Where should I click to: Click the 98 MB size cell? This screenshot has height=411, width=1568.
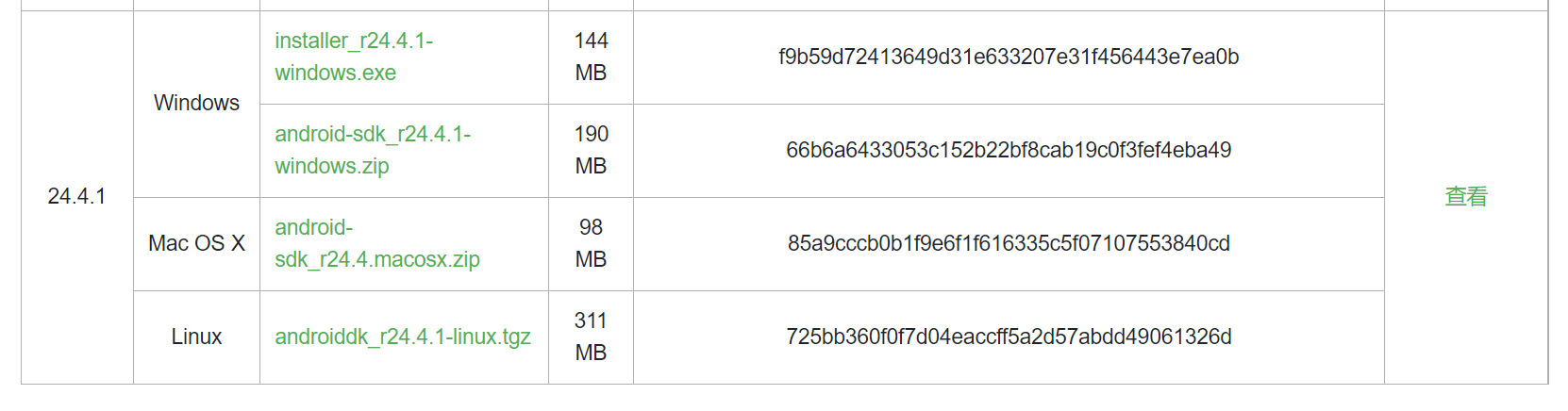(x=591, y=243)
